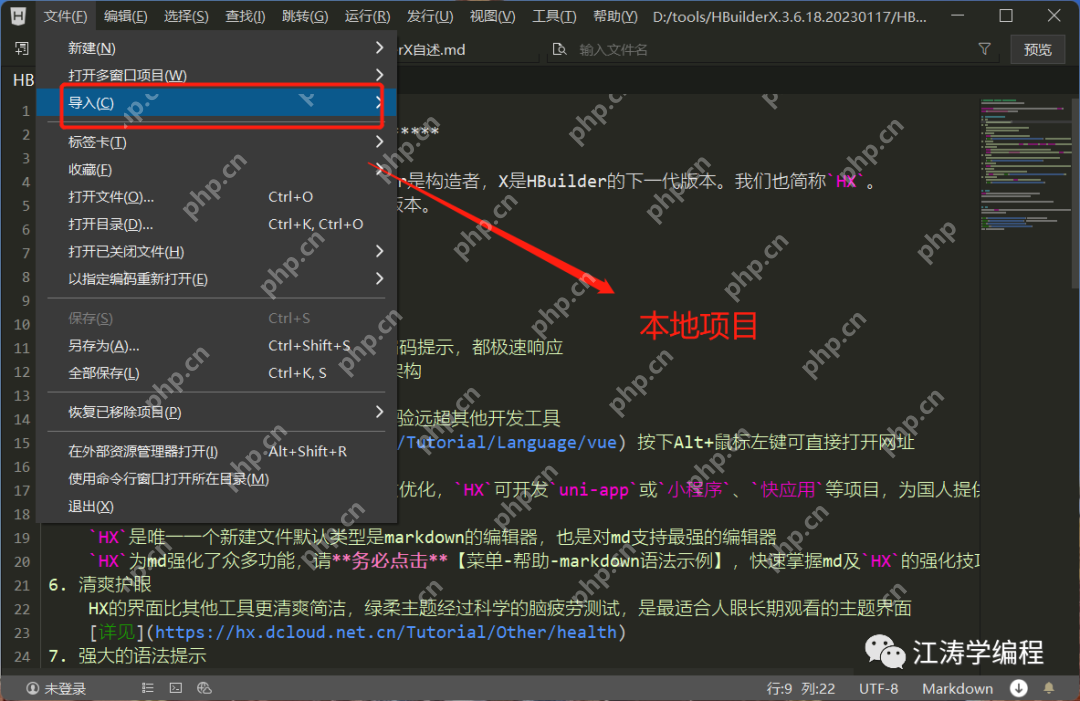Open the terminal icon in status bar
Viewport: 1080px width, 701px height.
[x=176, y=688]
